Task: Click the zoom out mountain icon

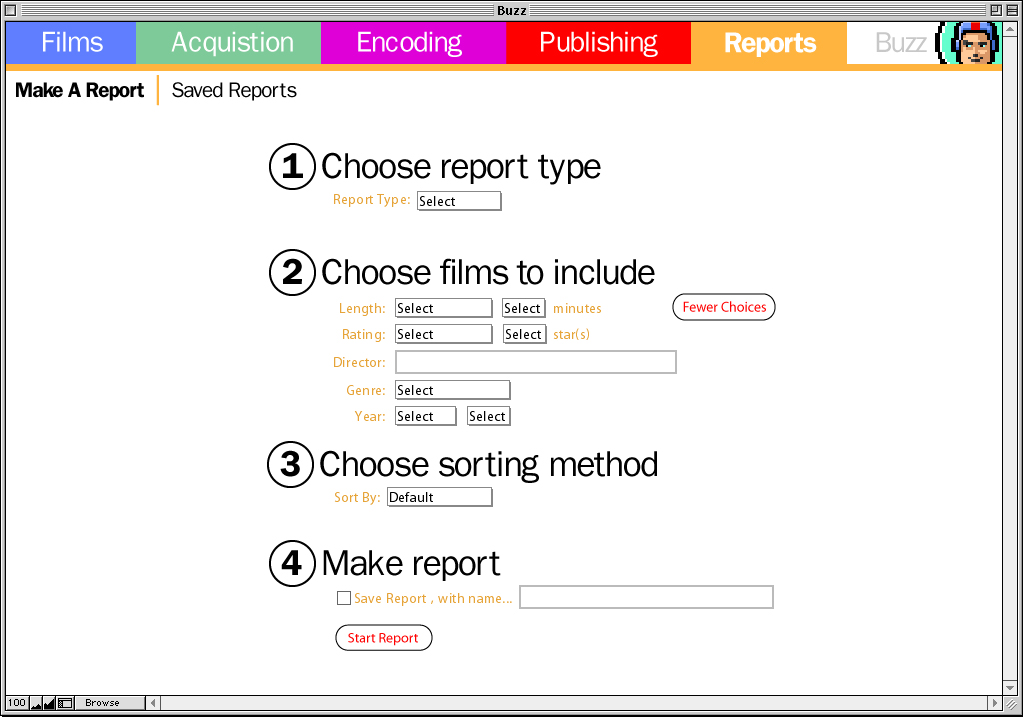Action: pyautogui.click(x=36, y=703)
